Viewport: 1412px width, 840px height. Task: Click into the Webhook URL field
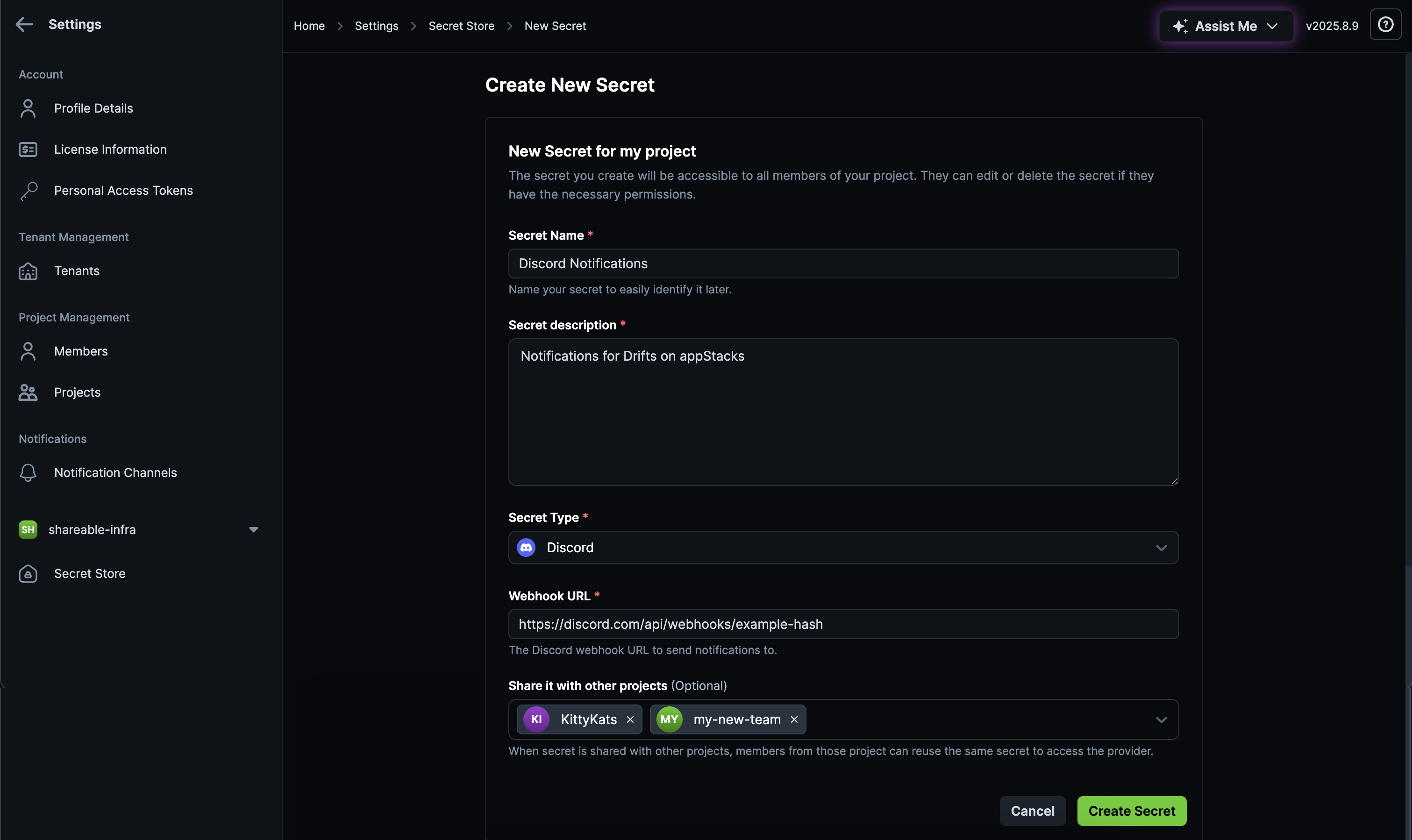pos(843,624)
